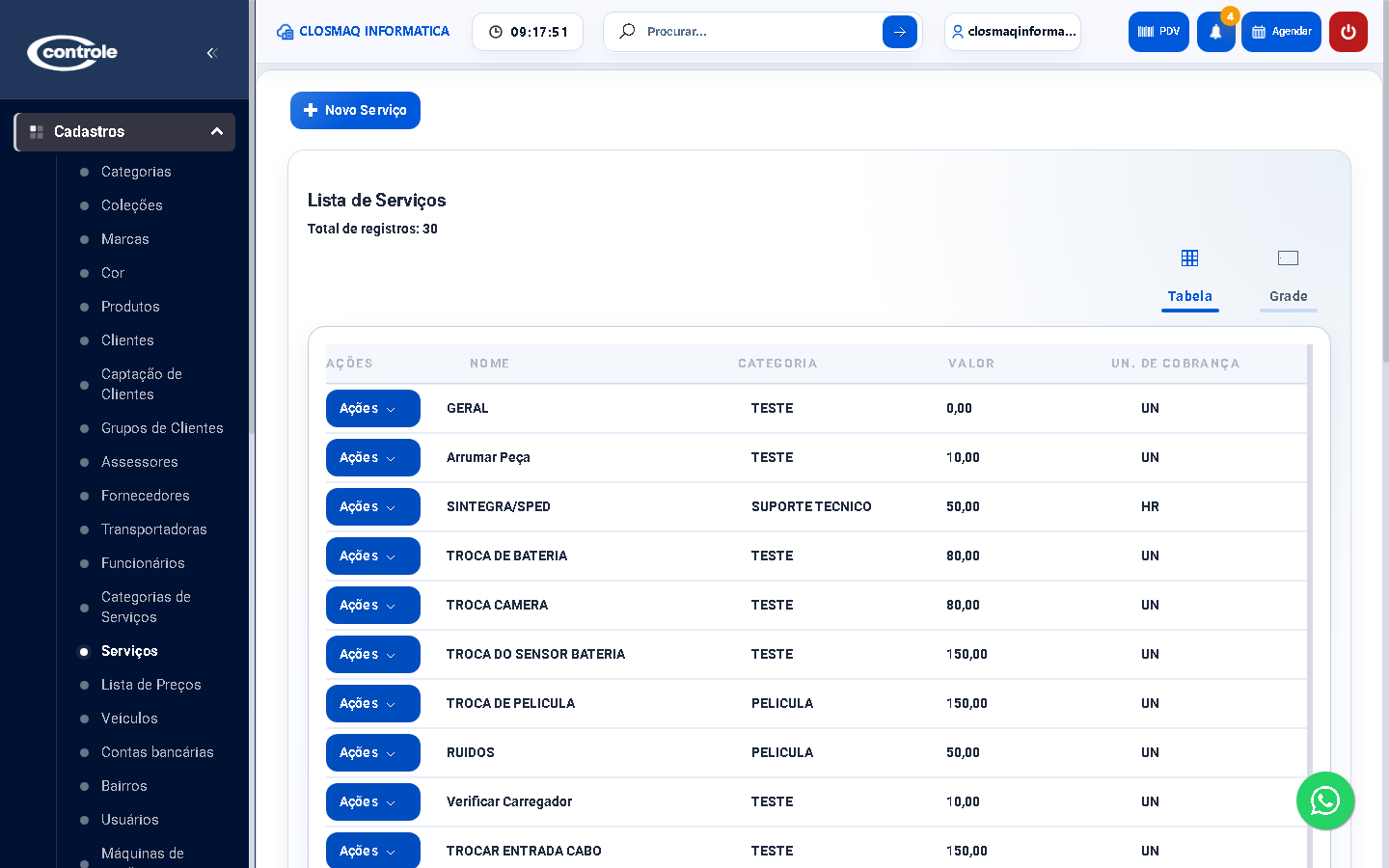Open Fornecedores in the sidebar
The width and height of the screenshot is (1389, 868).
coord(146,496)
